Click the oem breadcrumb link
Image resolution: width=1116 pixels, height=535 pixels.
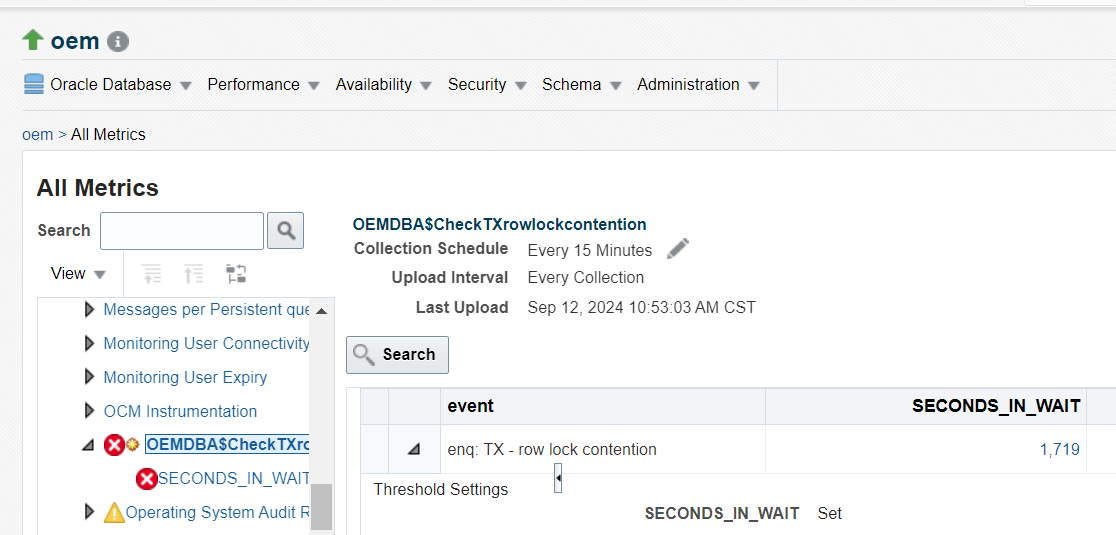click(x=37, y=134)
